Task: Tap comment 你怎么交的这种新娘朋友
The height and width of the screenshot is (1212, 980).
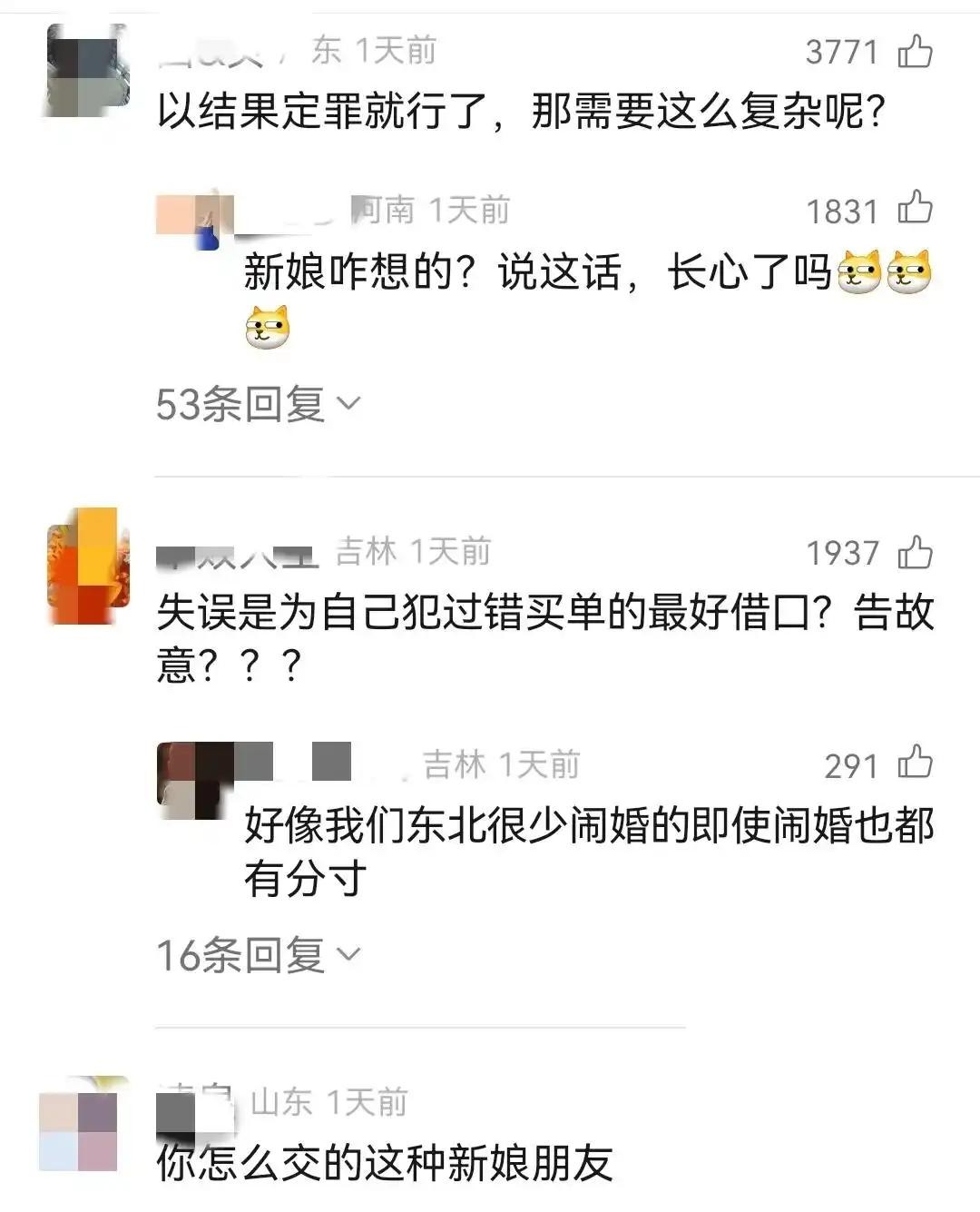Action: coord(385,1163)
